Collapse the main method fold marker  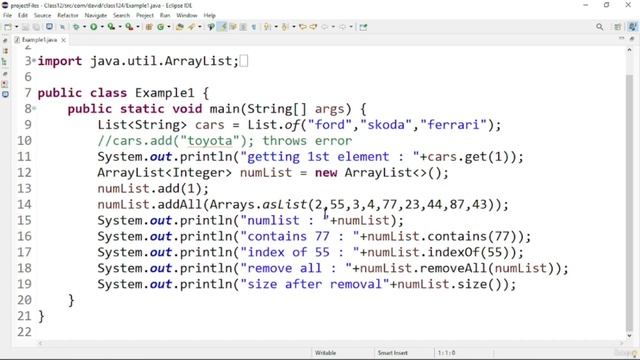[34, 109]
